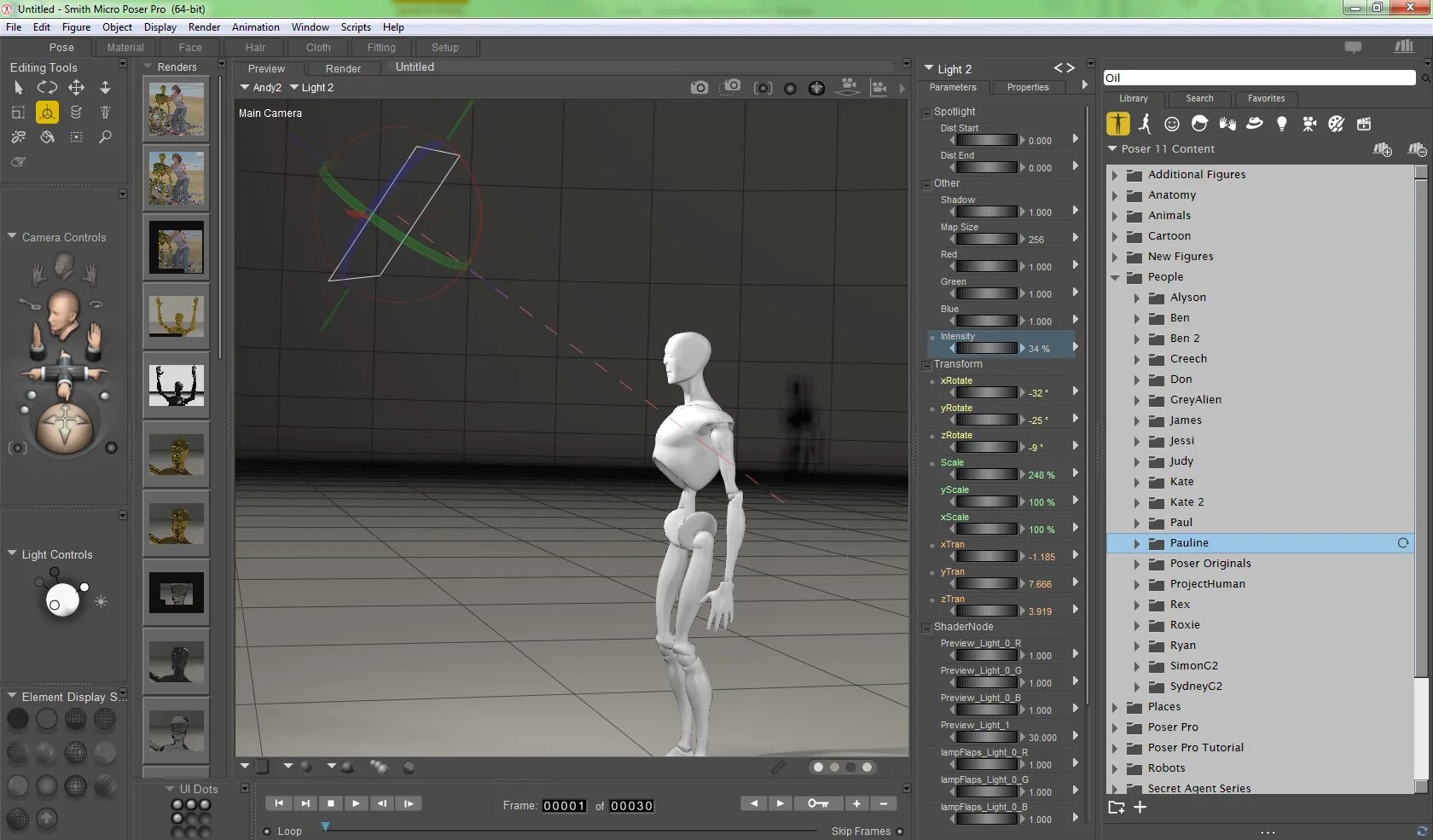This screenshot has height=840, width=1433.
Task: Click the Area Render camera icon
Action: (731, 86)
